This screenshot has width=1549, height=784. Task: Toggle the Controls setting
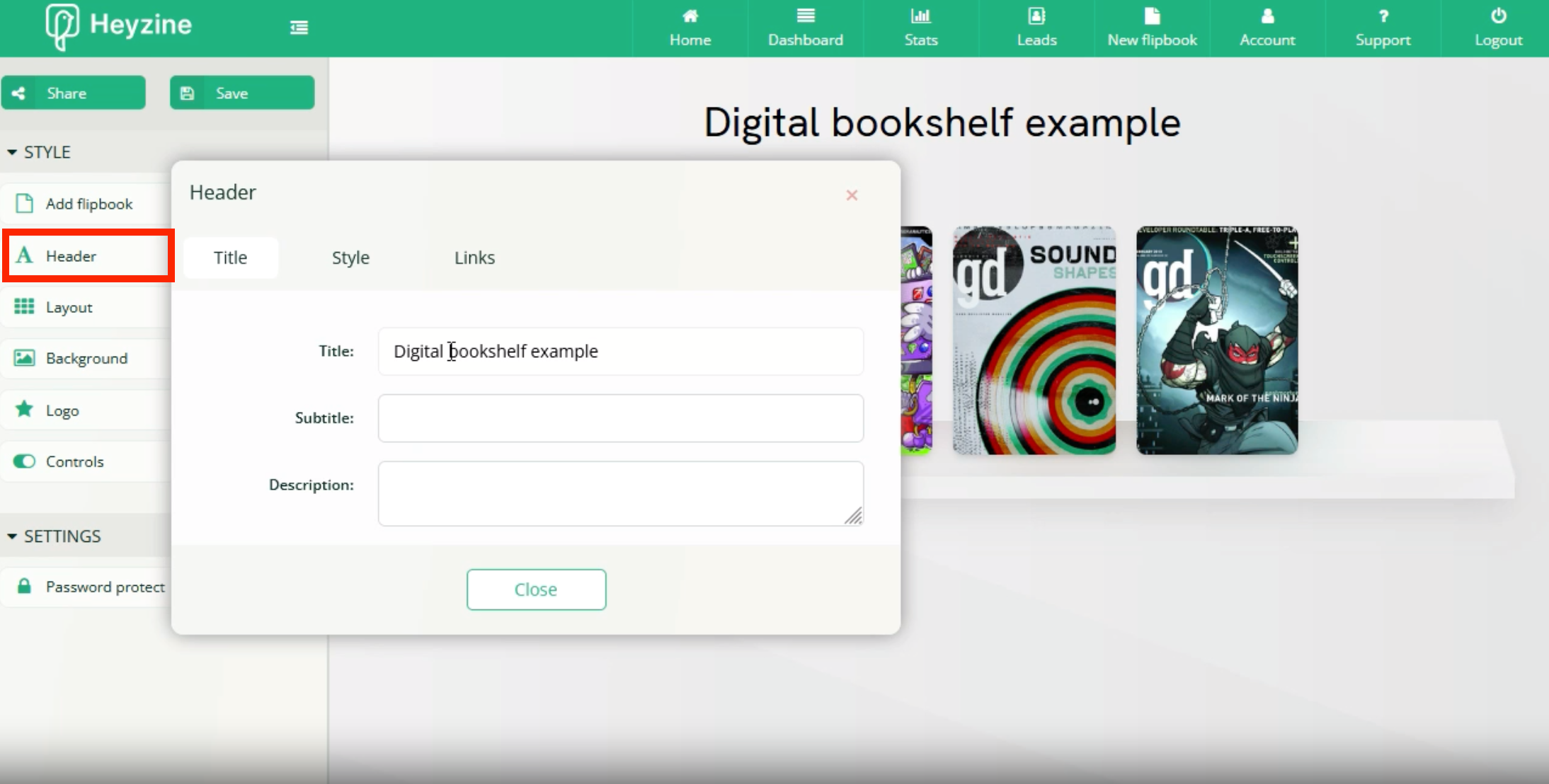(x=23, y=461)
